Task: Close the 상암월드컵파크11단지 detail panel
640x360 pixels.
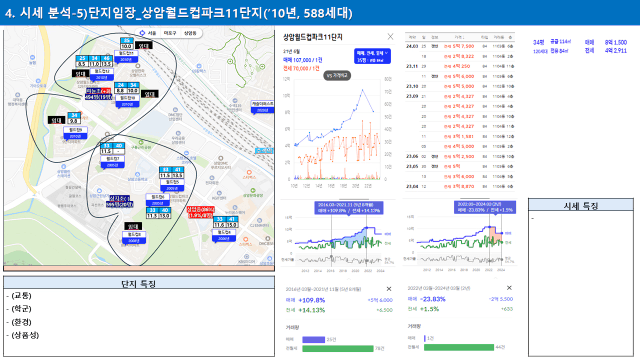Action: [390, 37]
